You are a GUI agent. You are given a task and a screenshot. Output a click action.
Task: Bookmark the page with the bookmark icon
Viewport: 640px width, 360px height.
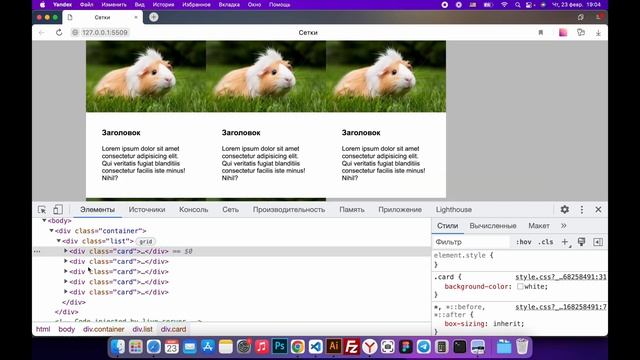tap(541, 33)
